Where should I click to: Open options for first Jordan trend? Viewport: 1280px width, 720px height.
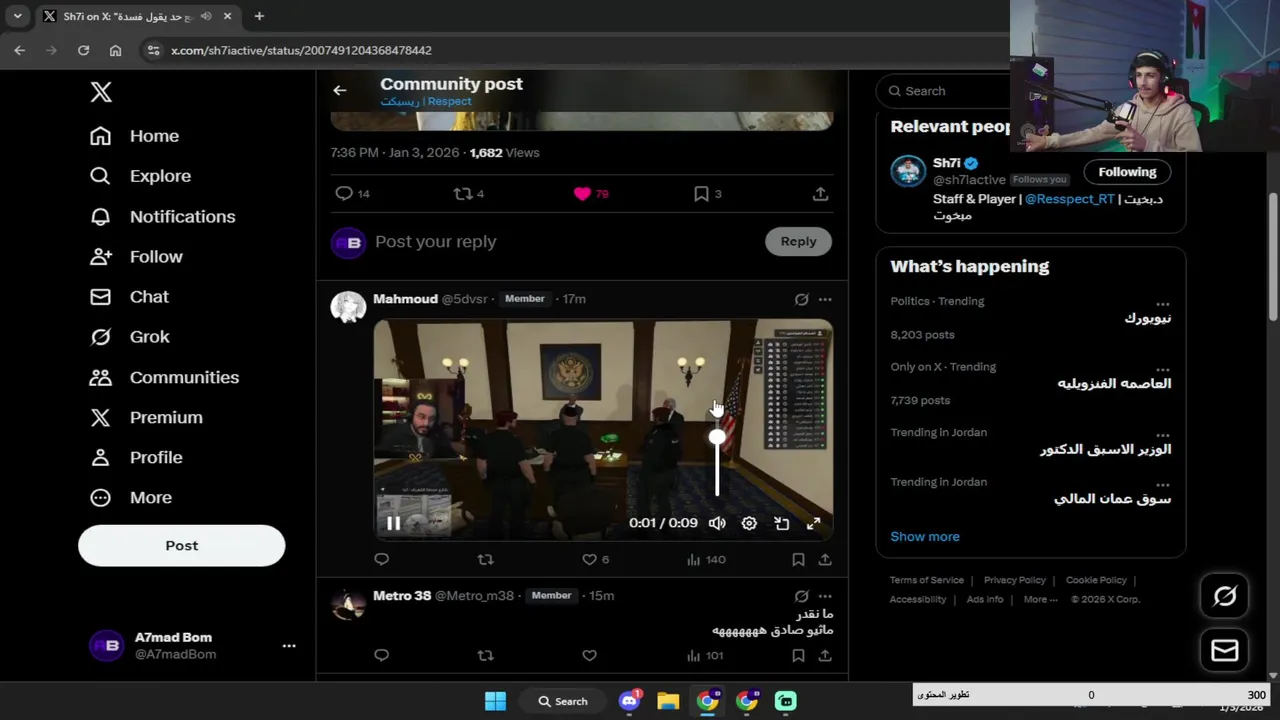tap(1162, 435)
